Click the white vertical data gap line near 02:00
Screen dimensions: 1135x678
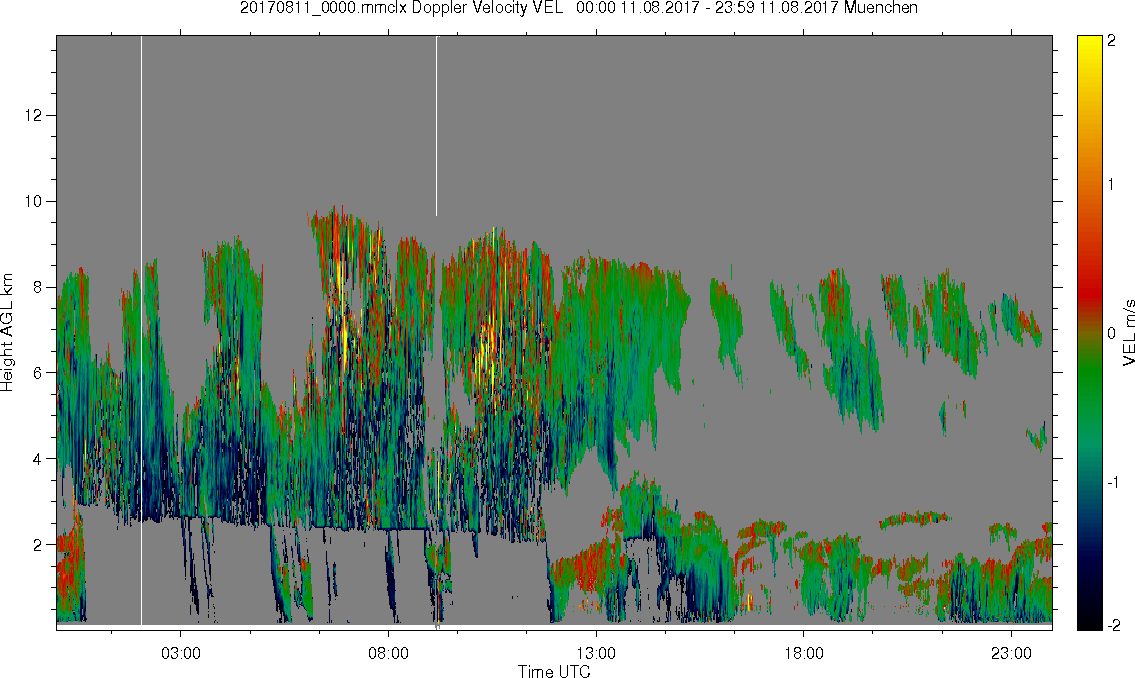tap(141, 330)
